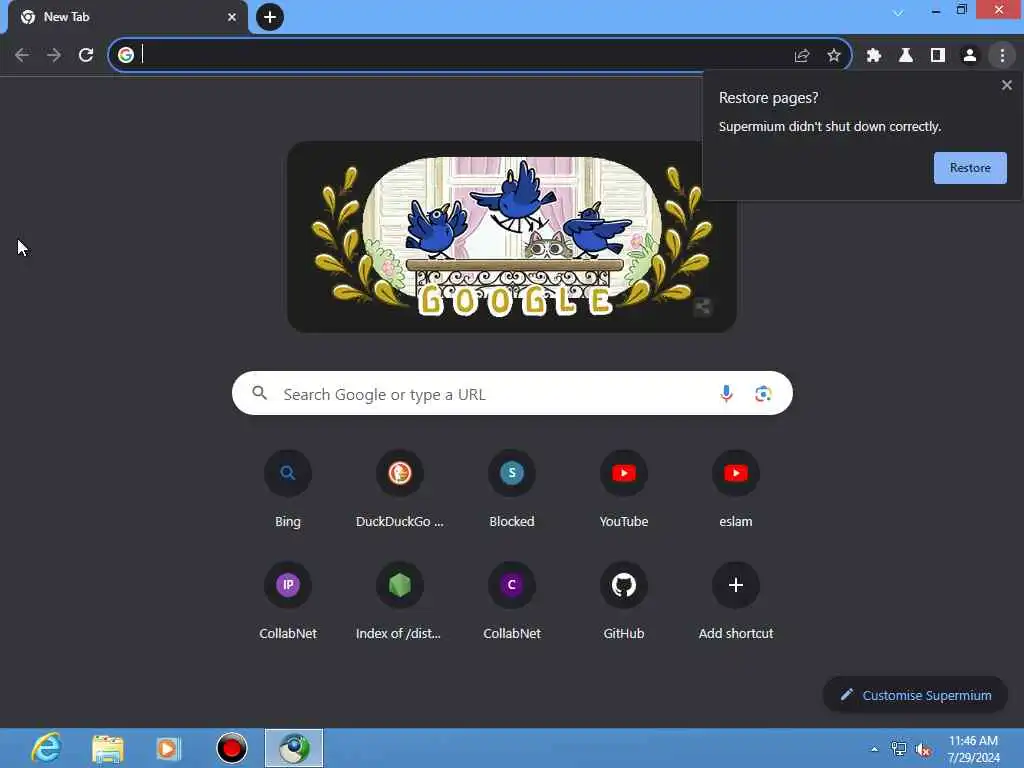Click the Supermium taskbar button
1024x768 pixels.
click(294, 748)
